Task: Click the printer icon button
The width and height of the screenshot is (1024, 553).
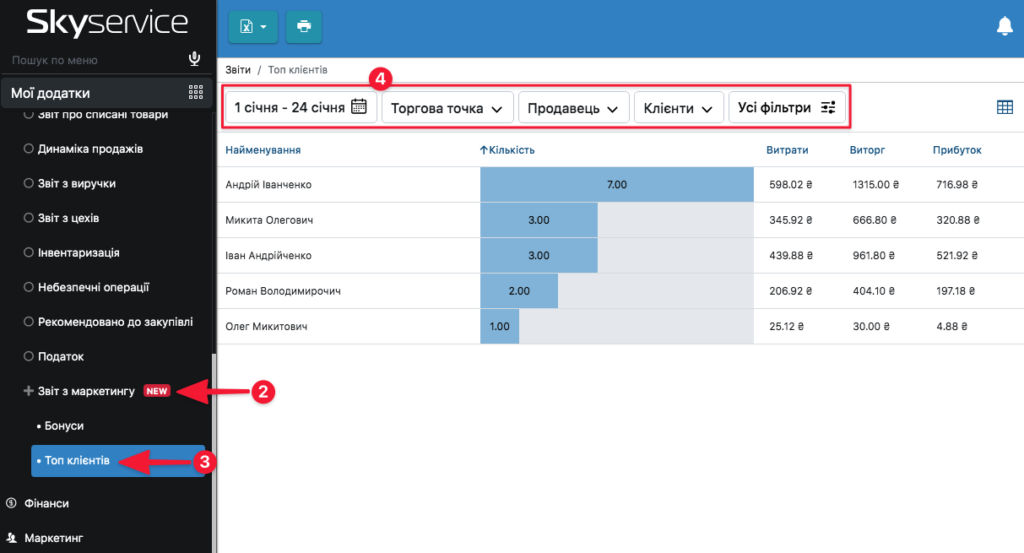Action: [x=304, y=27]
